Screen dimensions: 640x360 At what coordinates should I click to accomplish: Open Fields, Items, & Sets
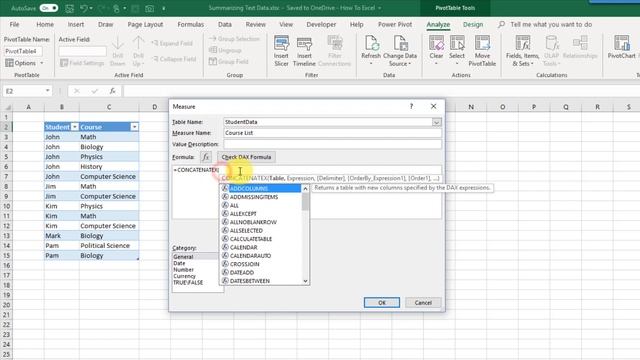click(522, 51)
